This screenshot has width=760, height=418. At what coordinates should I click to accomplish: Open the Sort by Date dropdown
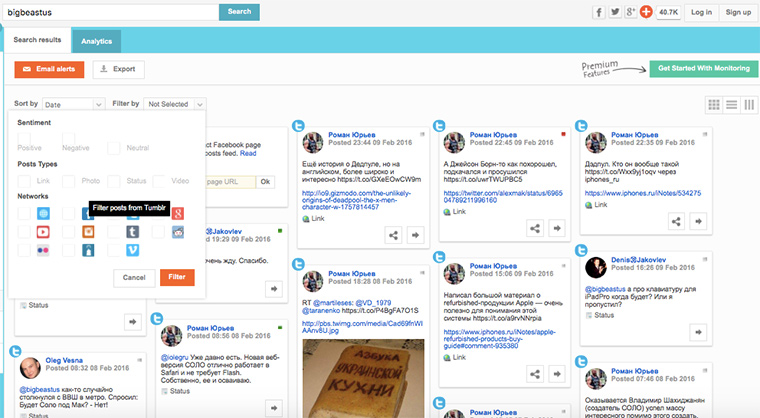point(72,104)
